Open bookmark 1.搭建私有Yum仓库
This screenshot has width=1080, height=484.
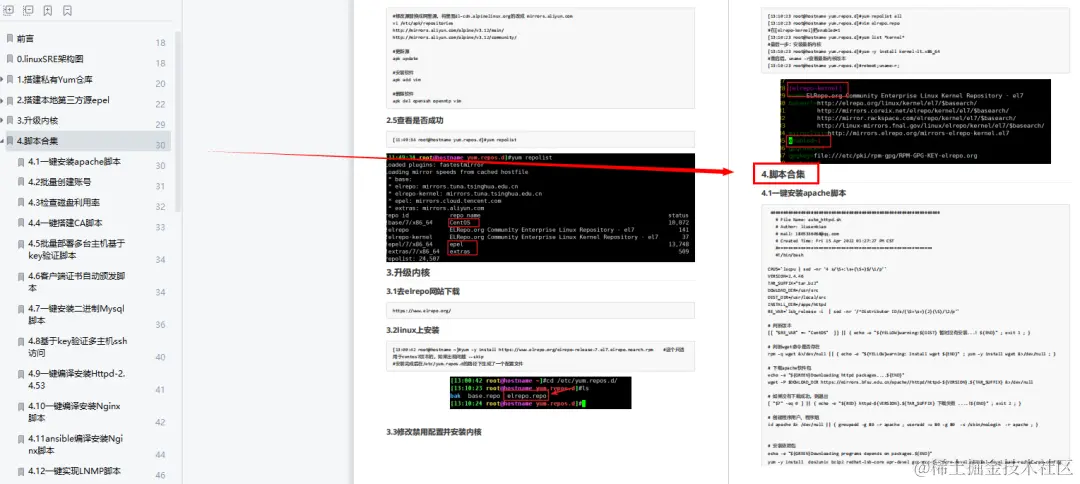tap(55, 80)
